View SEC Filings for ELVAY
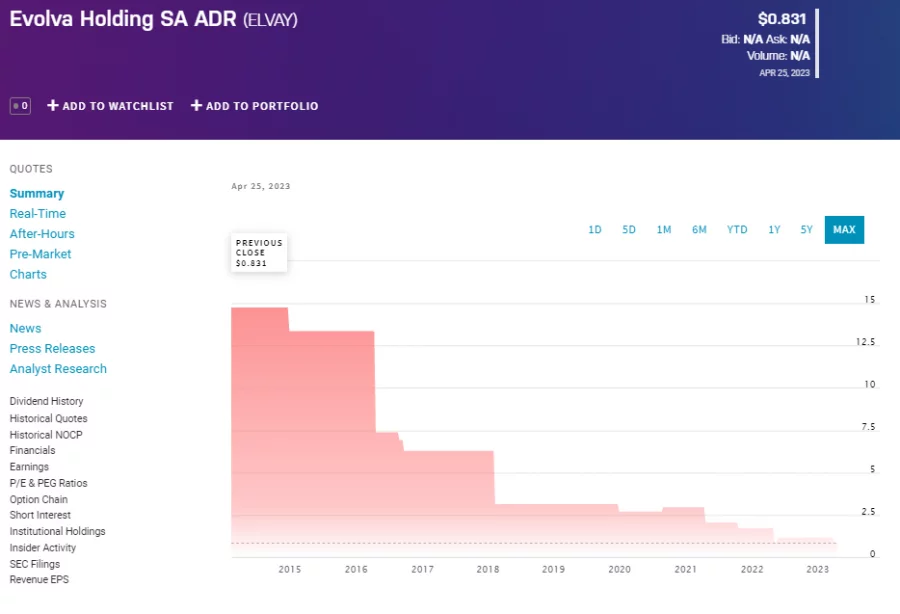 point(35,563)
